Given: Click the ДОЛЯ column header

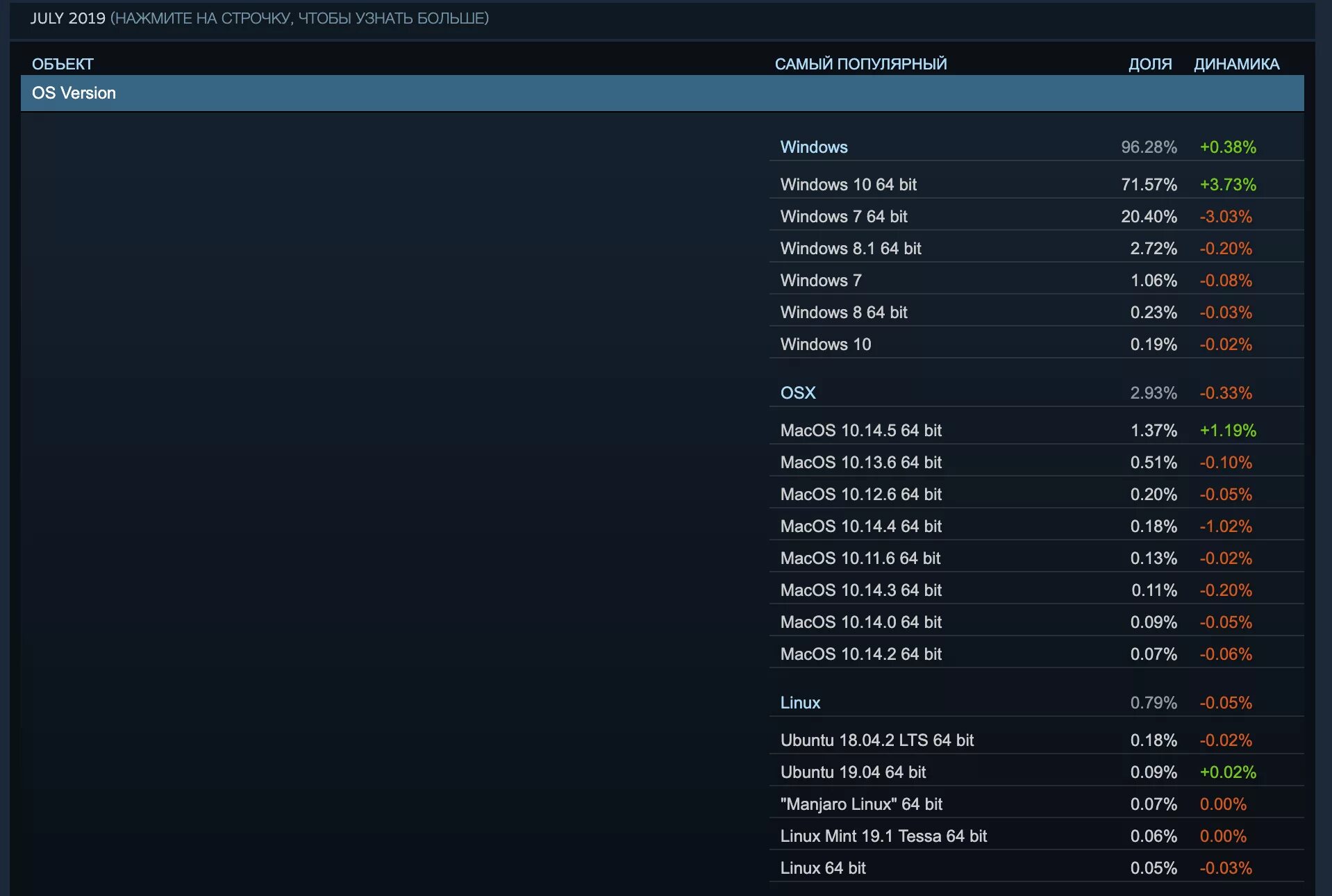Looking at the screenshot, I should tap(1150, 64).
